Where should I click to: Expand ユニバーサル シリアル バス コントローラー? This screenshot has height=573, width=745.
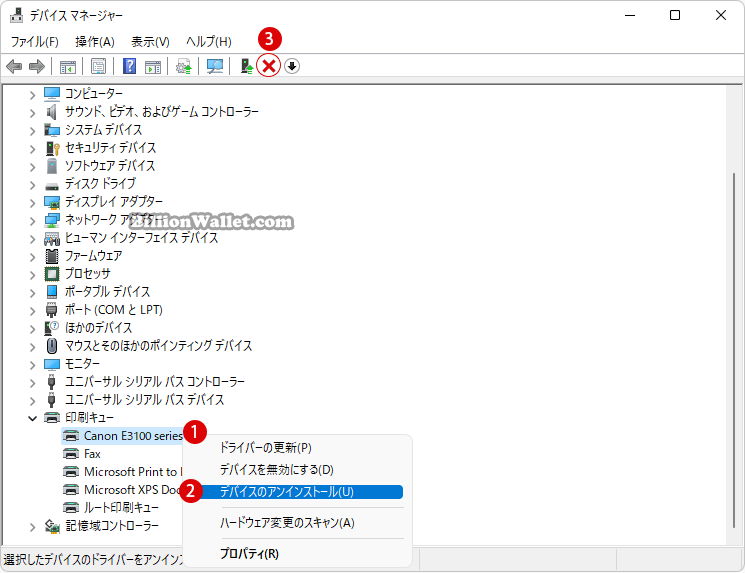coord(32,383)
